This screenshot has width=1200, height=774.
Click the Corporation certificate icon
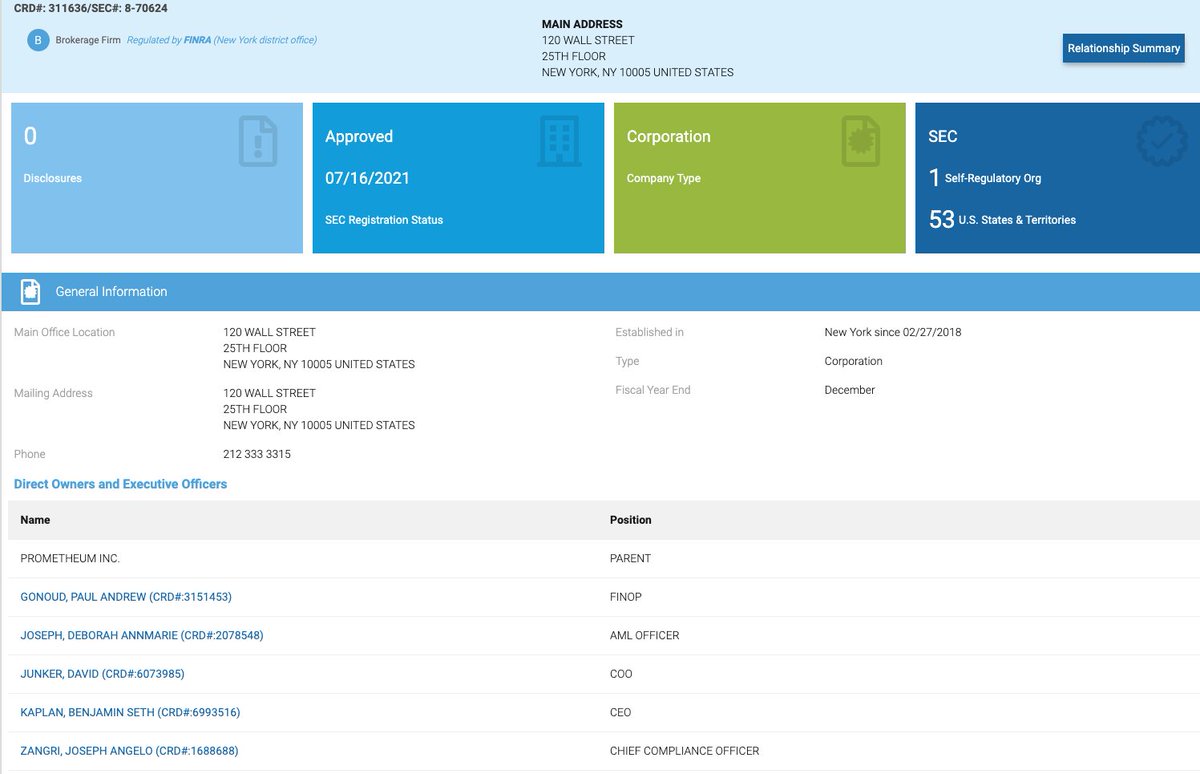(860, 141)
